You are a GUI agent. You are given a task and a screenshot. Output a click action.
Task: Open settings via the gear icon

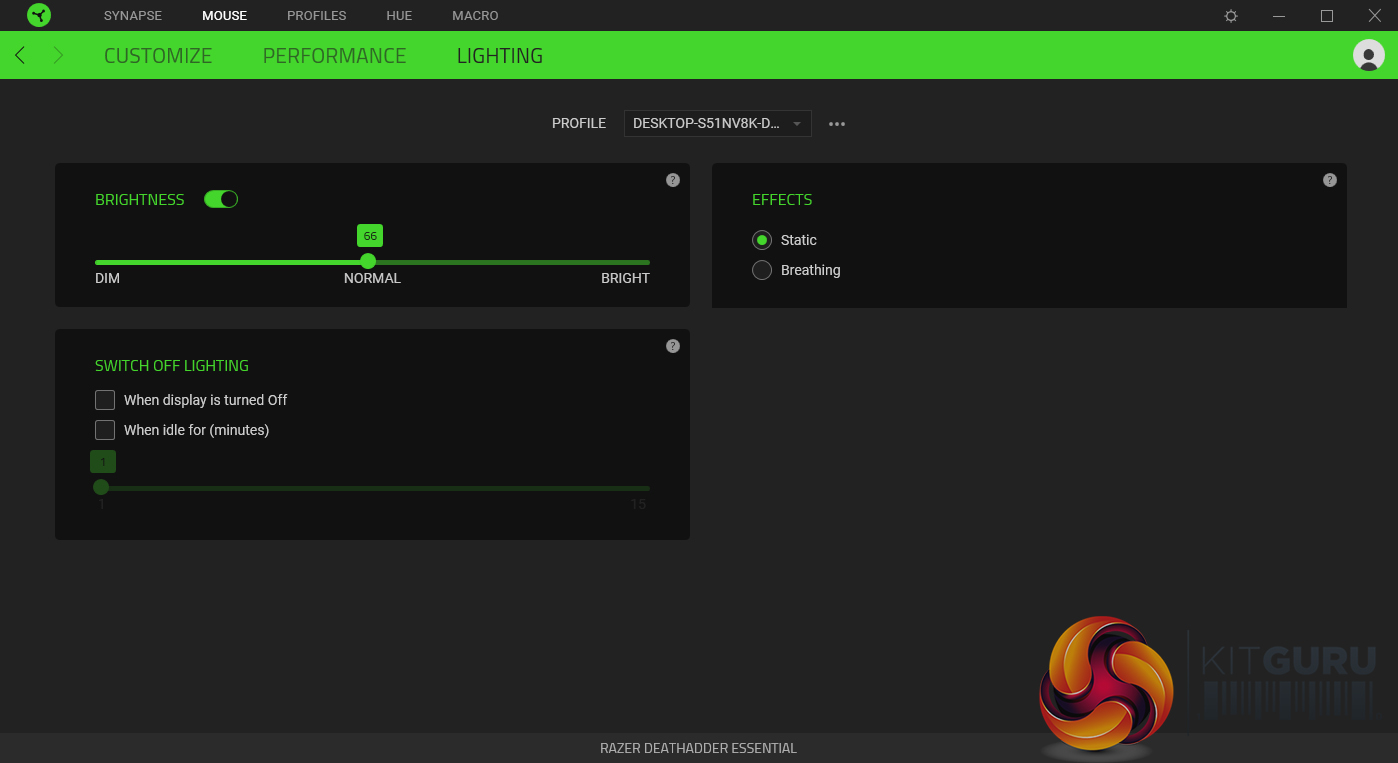click(1231, 16)
